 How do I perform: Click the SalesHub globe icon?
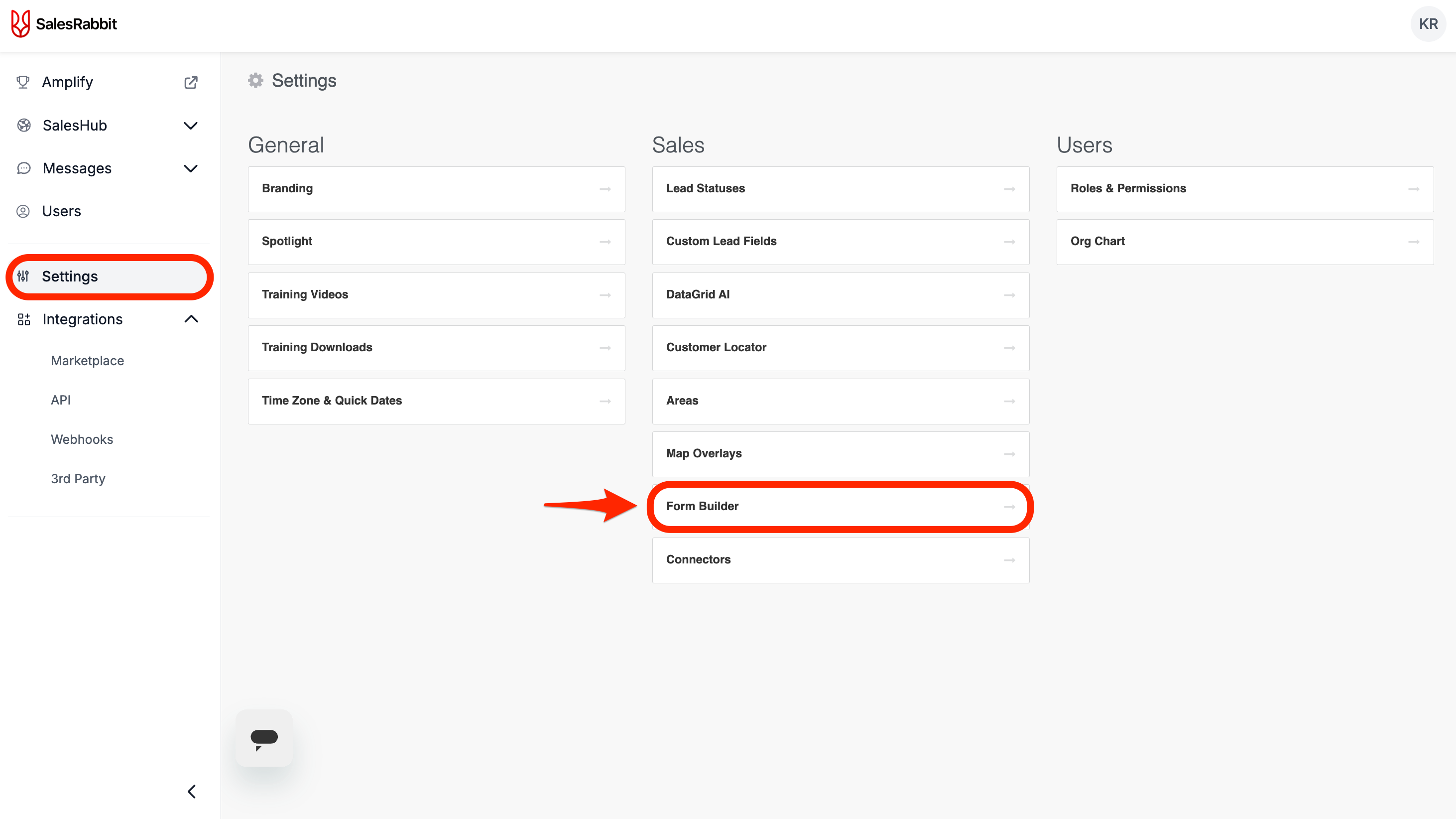pyautogui.click(x=24, y=126)
